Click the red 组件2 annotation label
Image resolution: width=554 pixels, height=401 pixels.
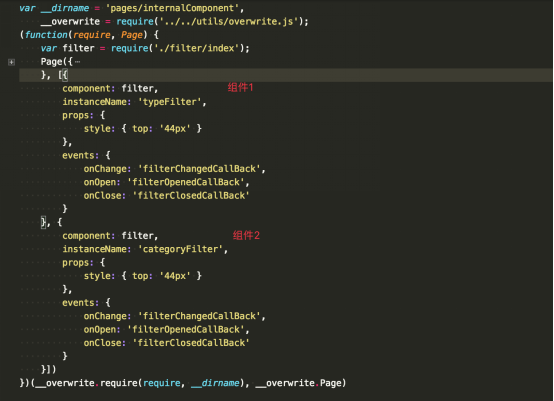(246, 235)
